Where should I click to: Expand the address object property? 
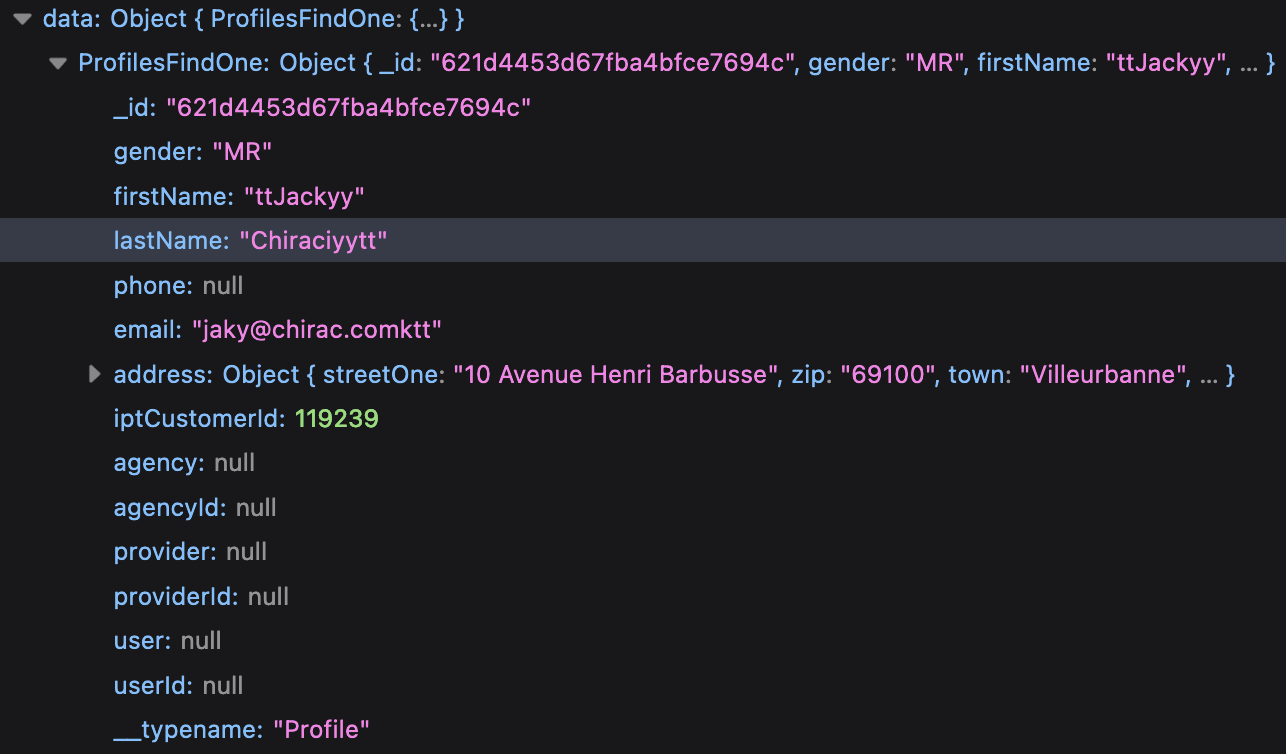pos(93,374)
